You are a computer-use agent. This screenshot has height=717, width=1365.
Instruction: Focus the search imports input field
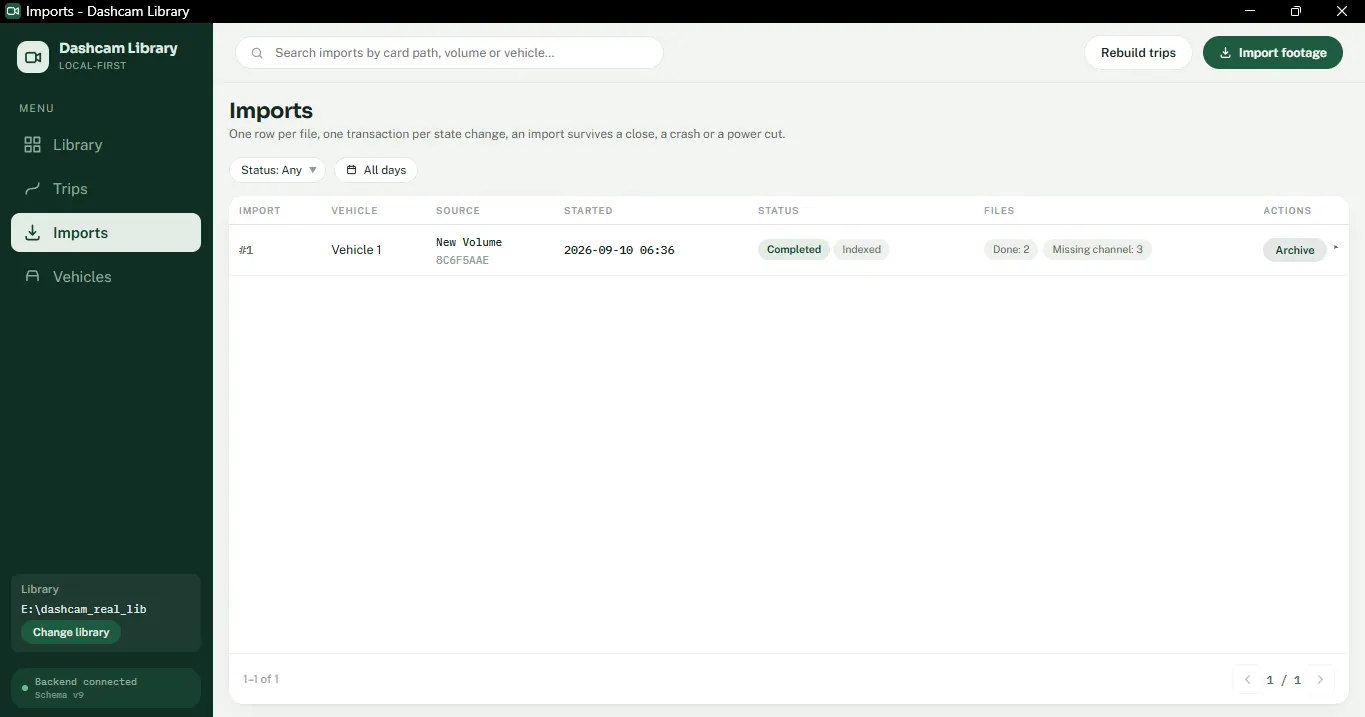pyautogui.click(x=449, y=53)
